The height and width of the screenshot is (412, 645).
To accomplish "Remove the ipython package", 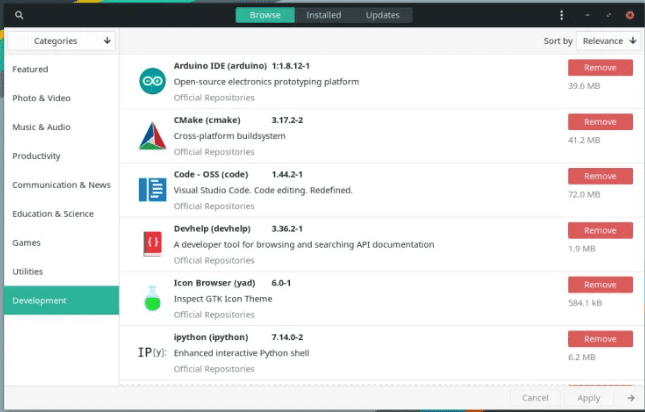I will [x=600, y=339].
